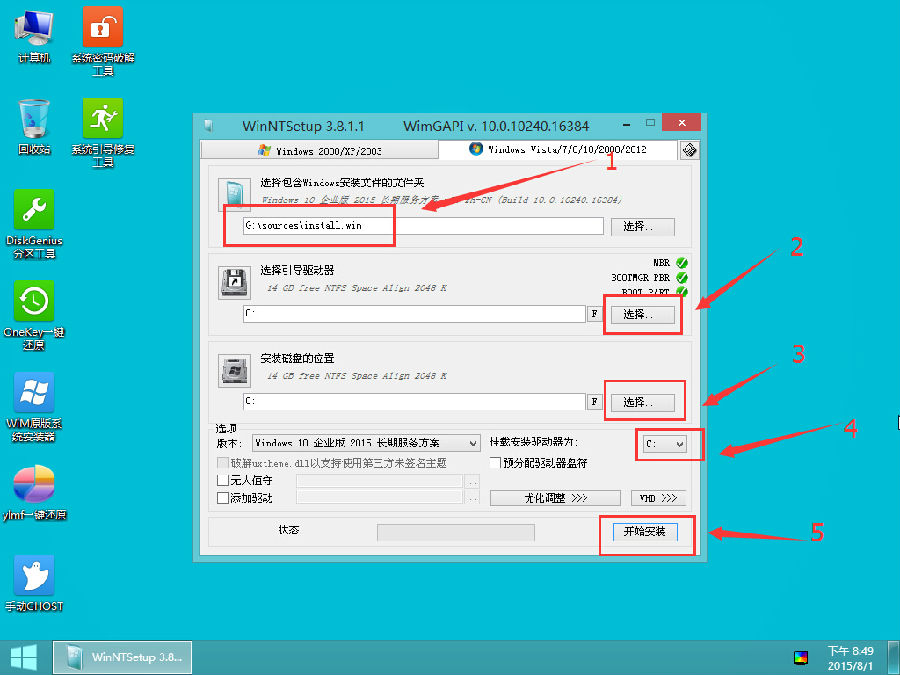
Task: Open the Windows 10 企业版 version dropdown
Action: (365, 442)
